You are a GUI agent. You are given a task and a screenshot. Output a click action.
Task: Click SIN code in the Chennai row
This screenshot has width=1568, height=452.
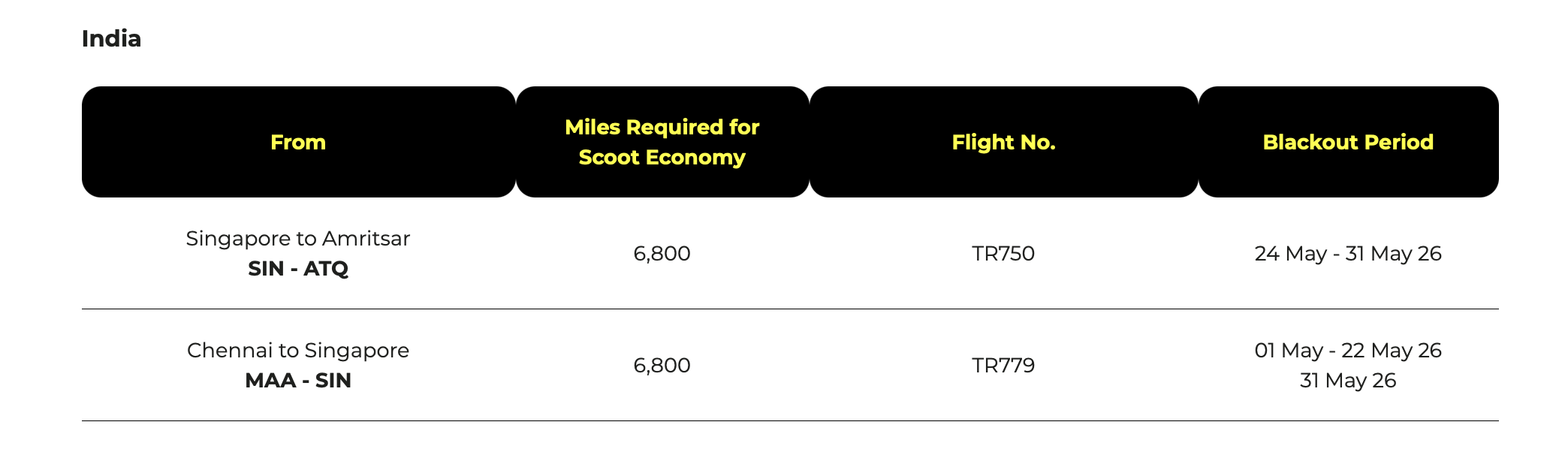coord(333,380)
